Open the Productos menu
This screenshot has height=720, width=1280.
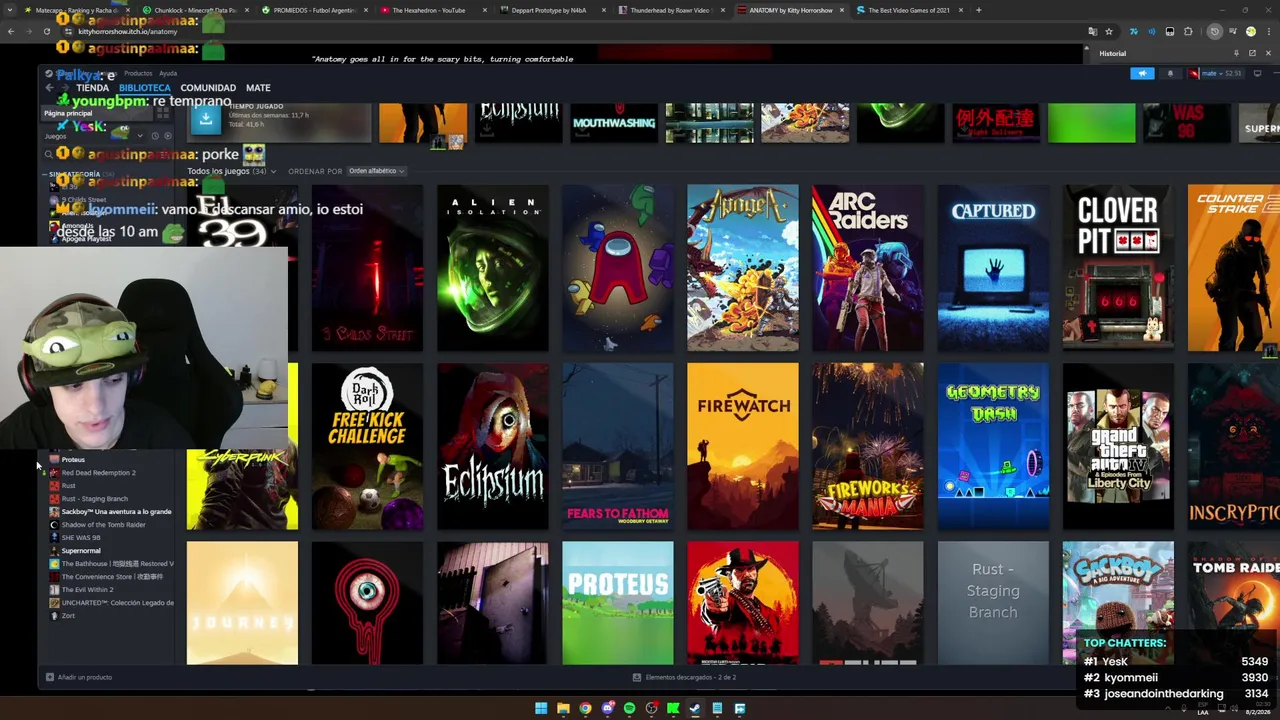[138, 73]
